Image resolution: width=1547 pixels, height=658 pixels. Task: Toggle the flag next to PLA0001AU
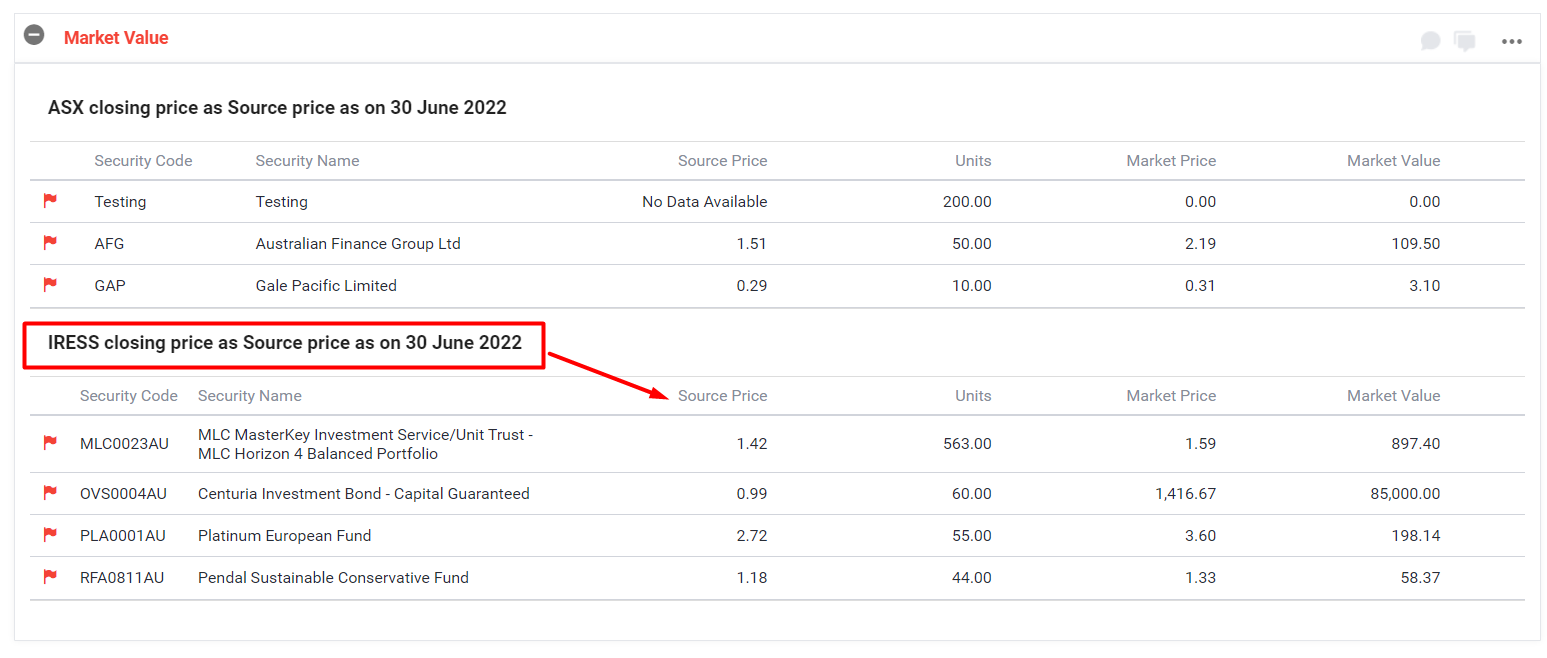(50, 535)
